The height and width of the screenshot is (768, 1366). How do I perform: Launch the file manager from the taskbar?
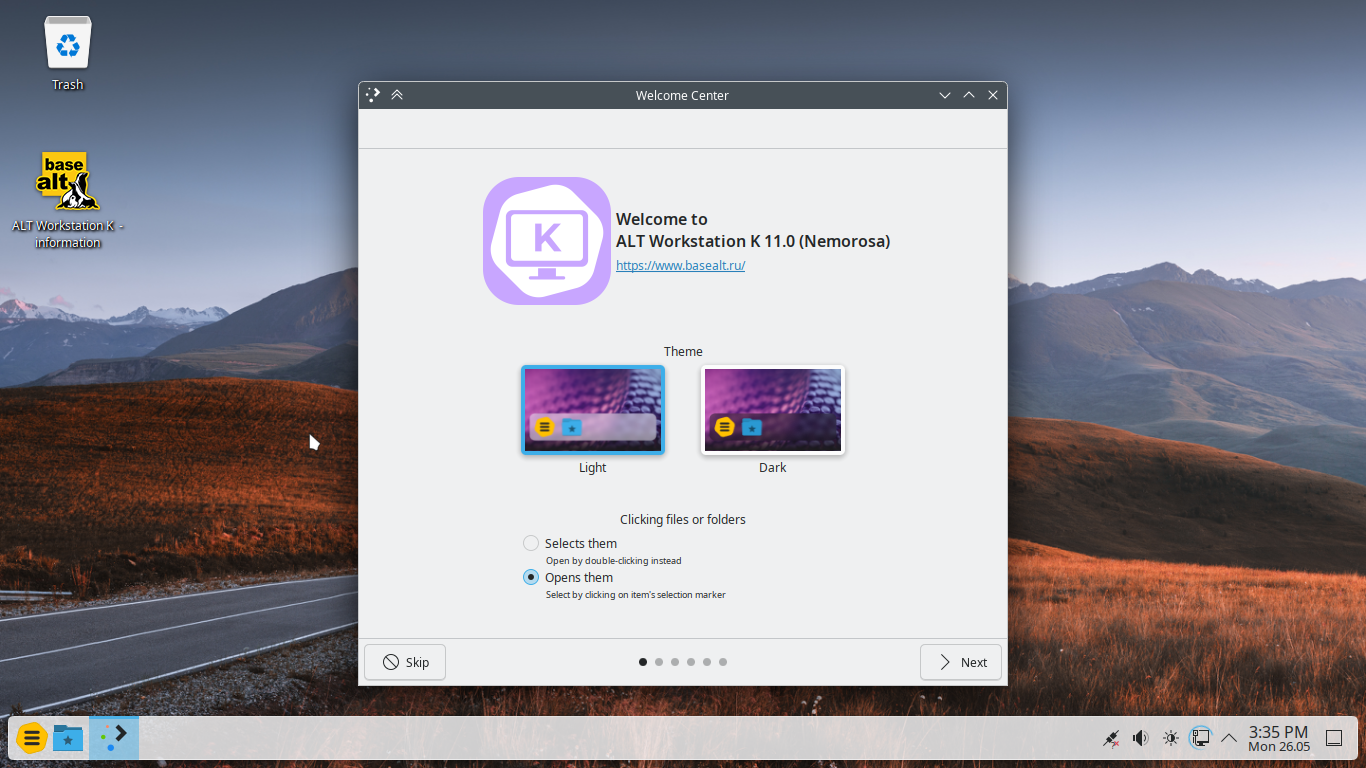(x=68, y=738)
